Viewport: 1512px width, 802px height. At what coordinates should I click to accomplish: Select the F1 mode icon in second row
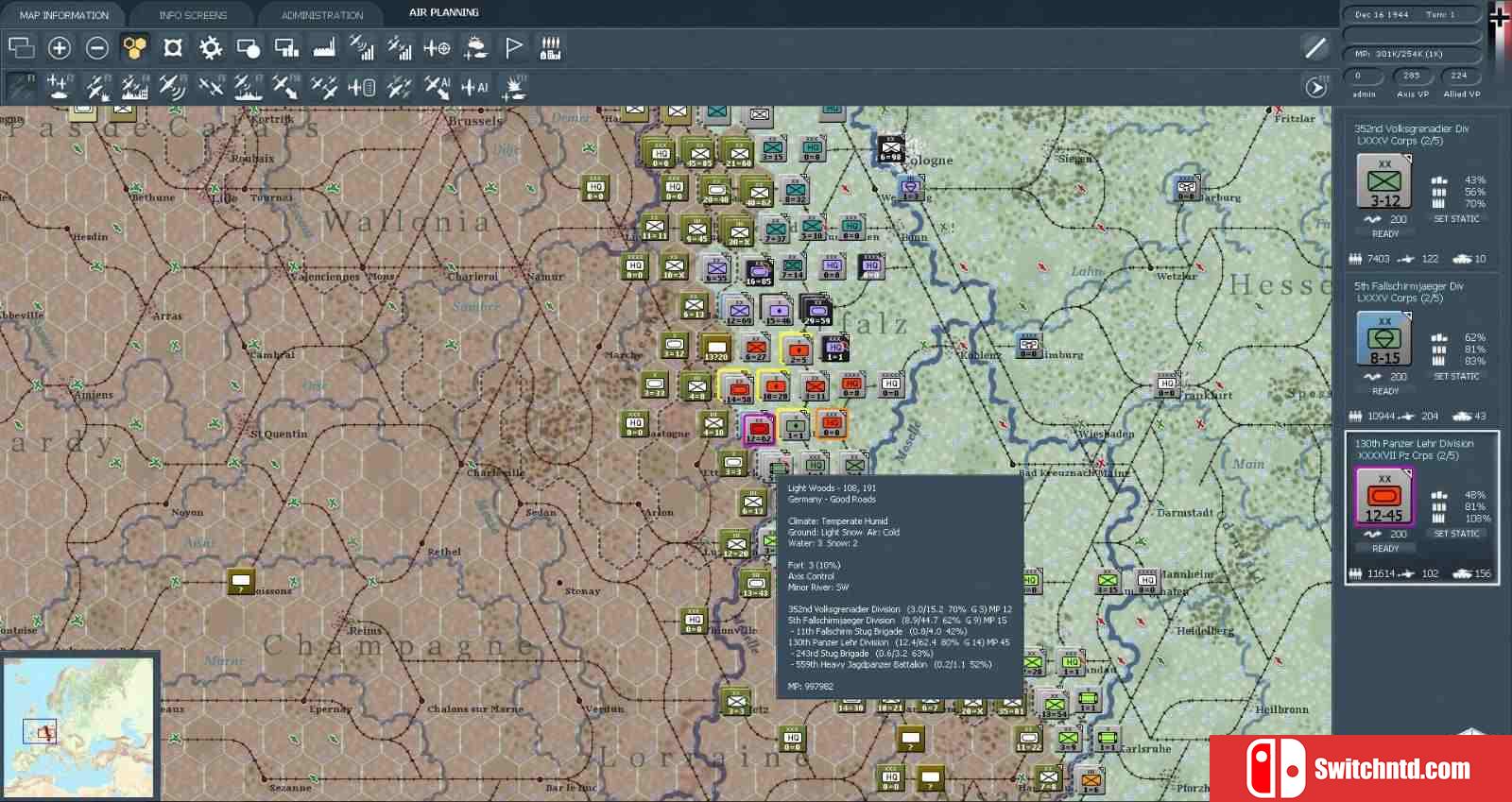pyautogui.click(x=21, y=87)
